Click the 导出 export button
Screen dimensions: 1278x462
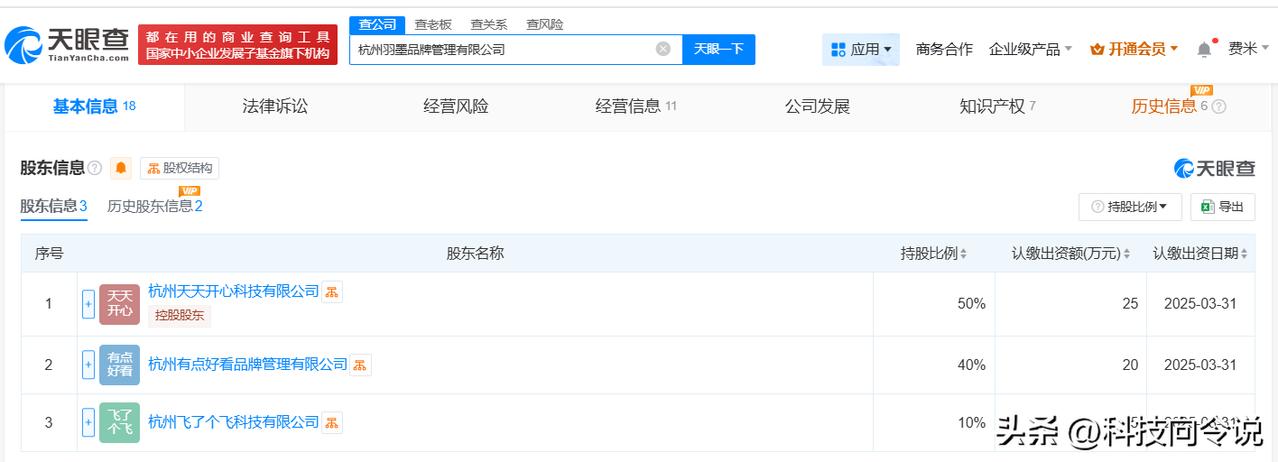click(1222, 207)
